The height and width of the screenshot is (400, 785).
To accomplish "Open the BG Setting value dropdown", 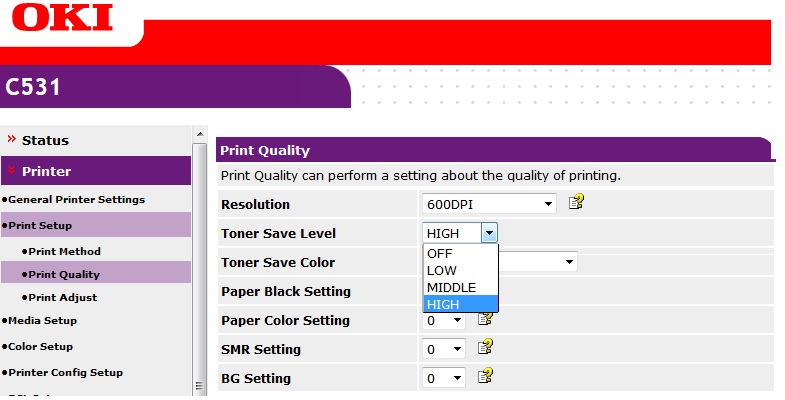I will [x=444, y=378].
